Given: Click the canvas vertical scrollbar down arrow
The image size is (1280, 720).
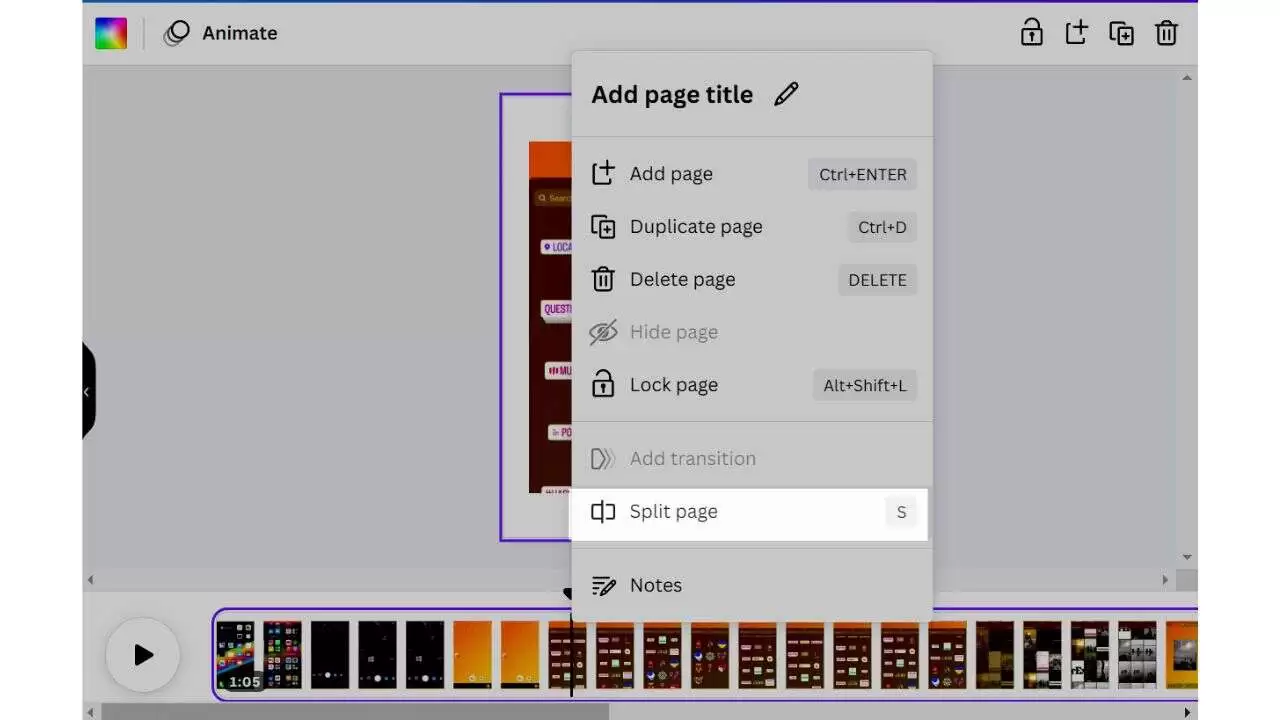Looking at the screenshot, I should (1186, 557).
